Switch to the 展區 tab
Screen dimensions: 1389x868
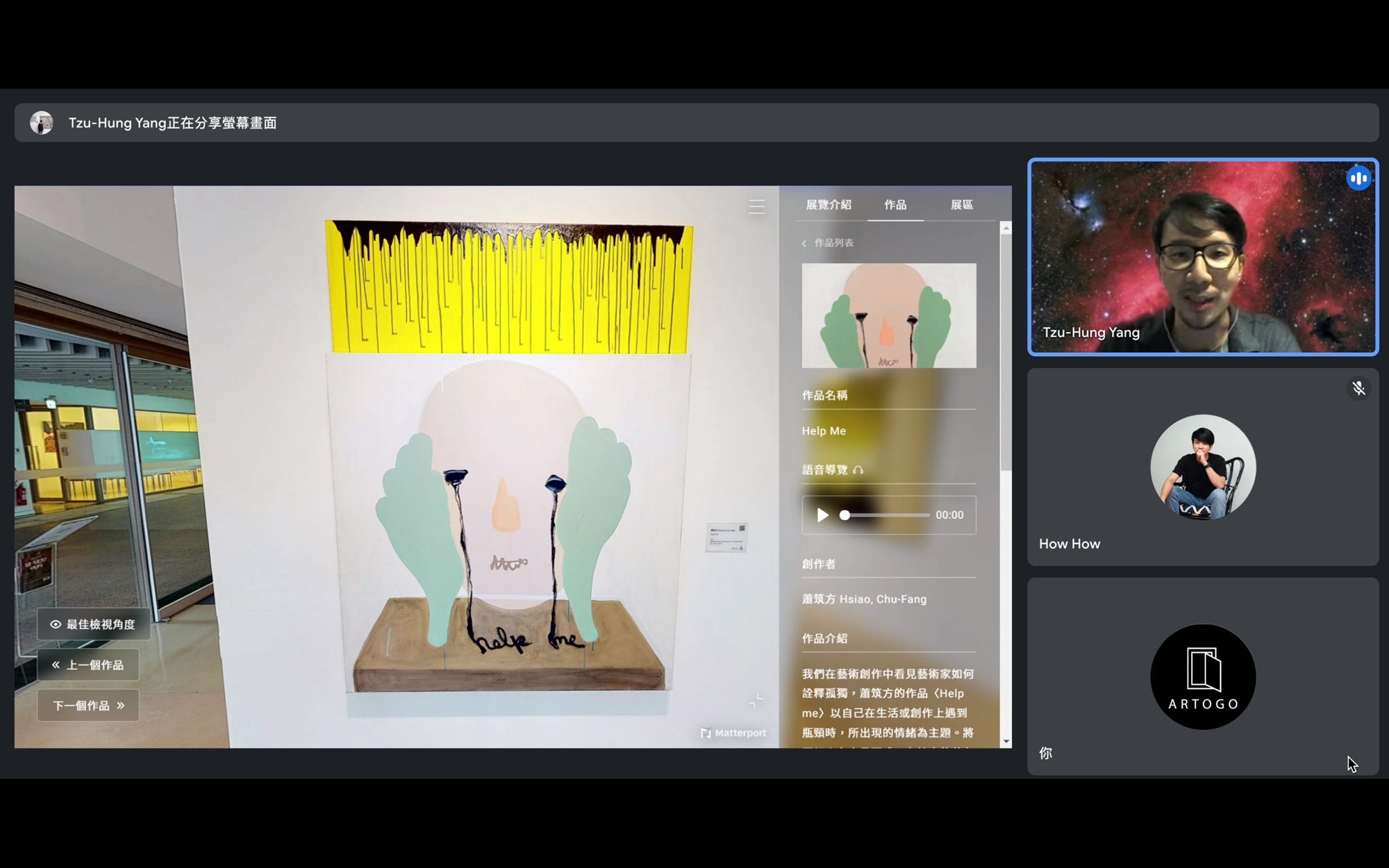point(961,205)
